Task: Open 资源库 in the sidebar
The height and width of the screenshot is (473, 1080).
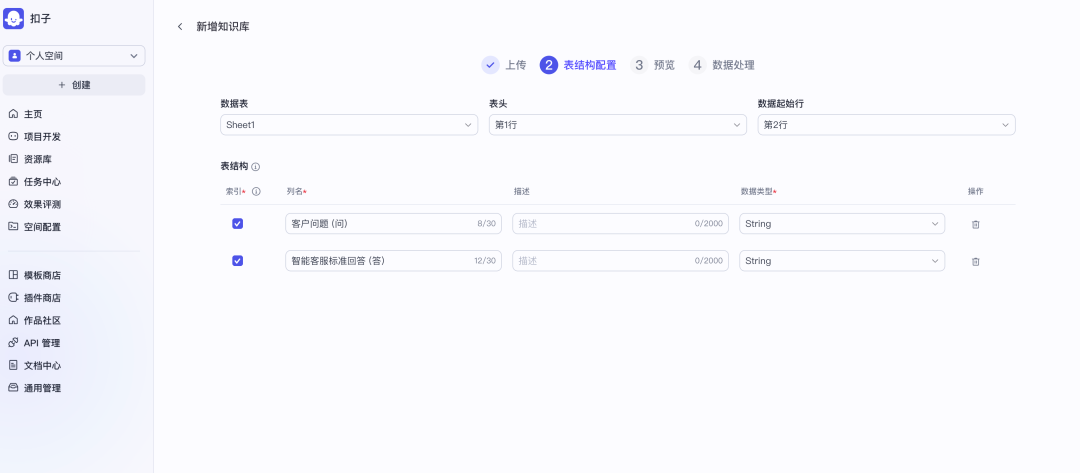Action: pos(40,159)
